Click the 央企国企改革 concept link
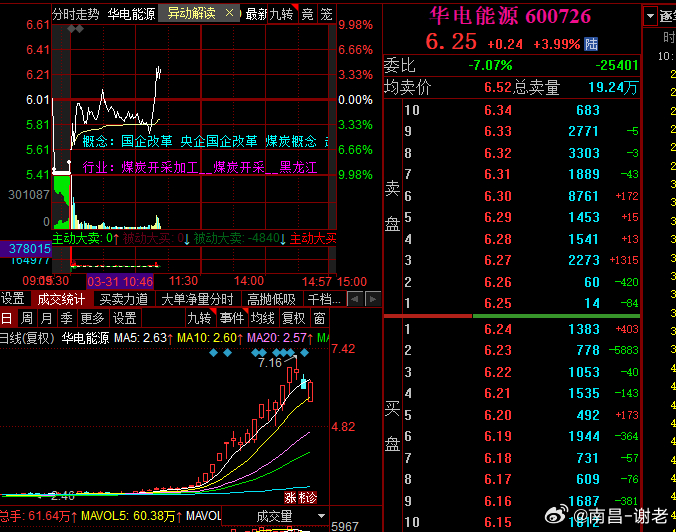This screenshot has height=532, width=676. pyautogui.click(x=219, y=141)
